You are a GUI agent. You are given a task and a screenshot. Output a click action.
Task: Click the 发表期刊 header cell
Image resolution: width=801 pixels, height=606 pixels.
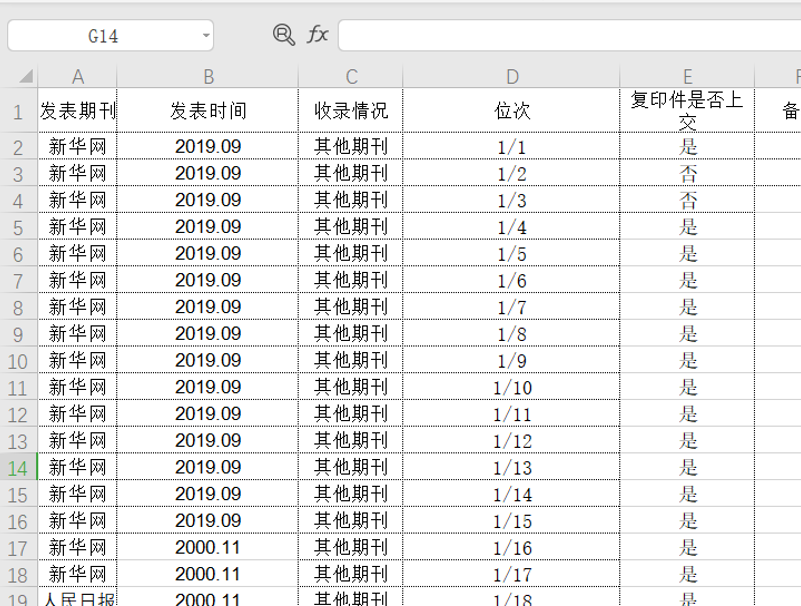[78, 111]
